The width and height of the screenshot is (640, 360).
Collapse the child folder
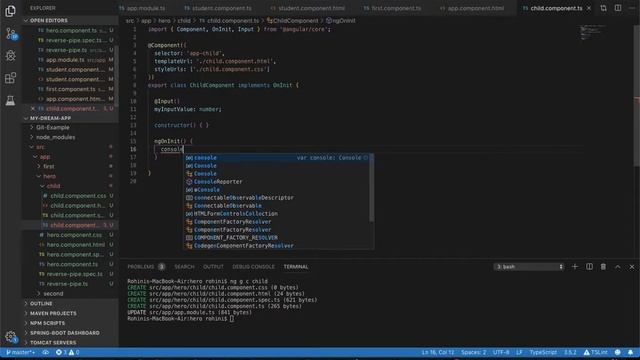53,186
